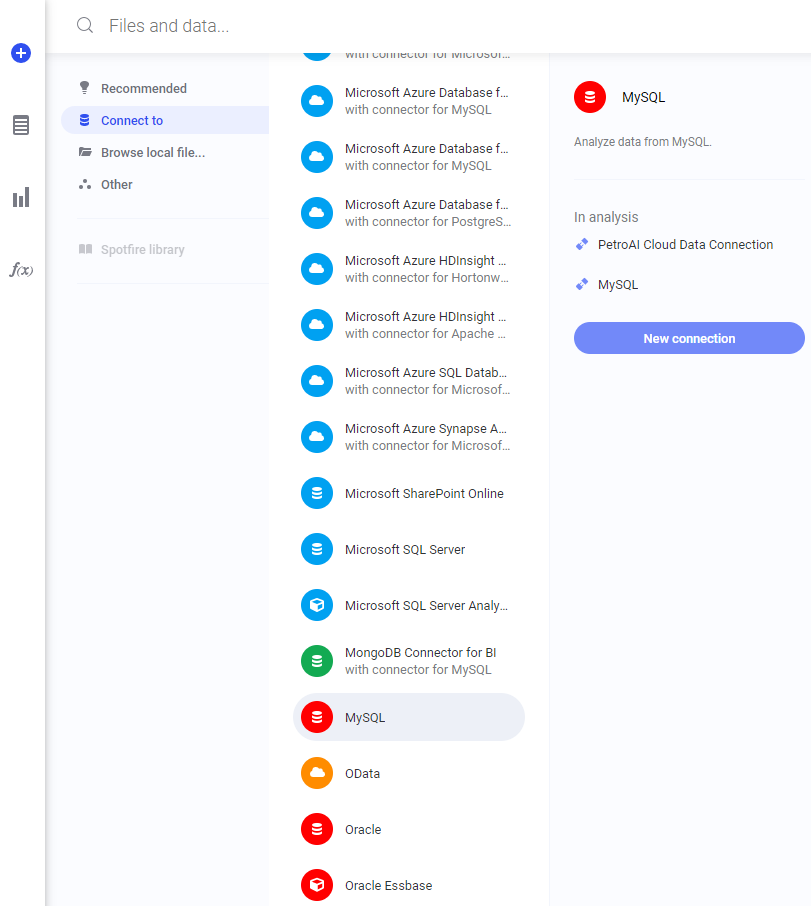Select Microsoft SQL Server Analysis cube icon
The image size is (811, 906).
point(317,605)
